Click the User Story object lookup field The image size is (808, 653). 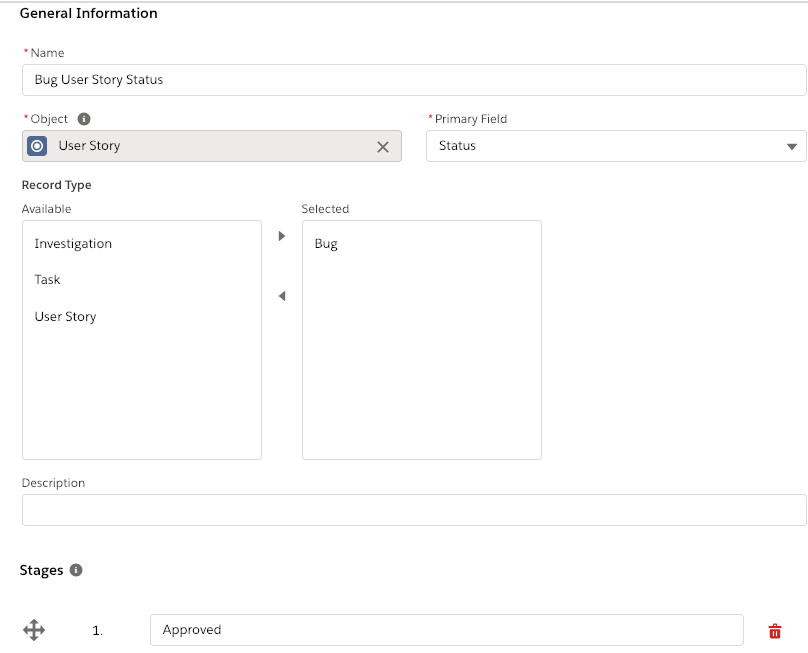point(211,146)
